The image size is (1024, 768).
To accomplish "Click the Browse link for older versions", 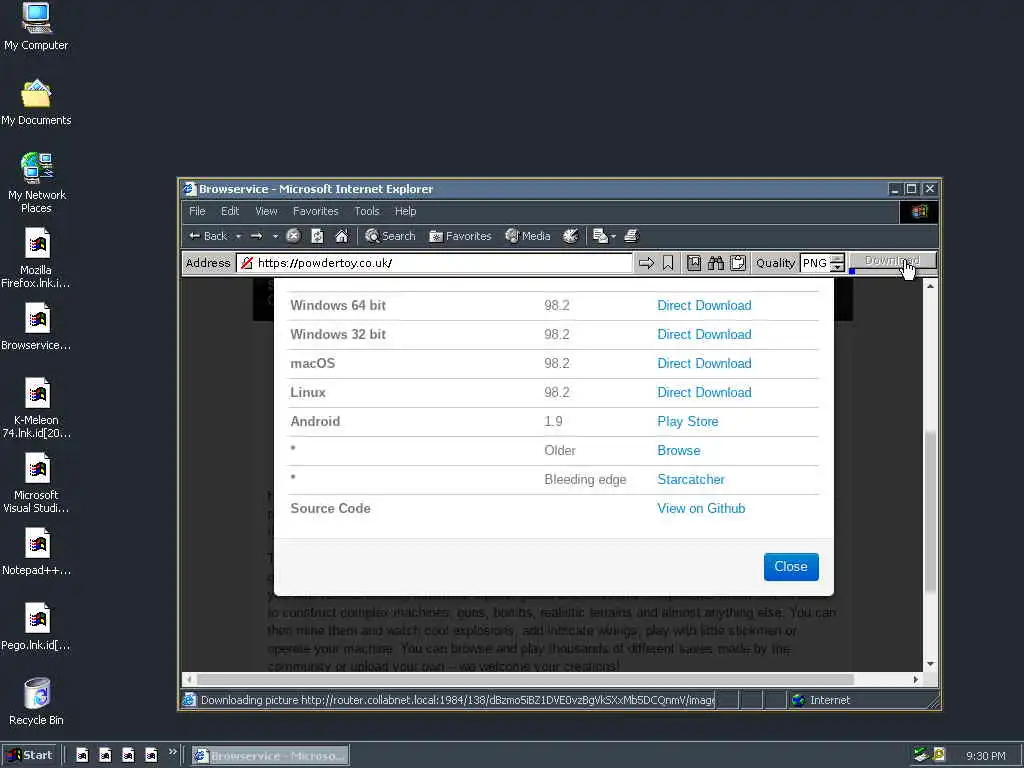I will pyautogui.click(x=679, y=451).
